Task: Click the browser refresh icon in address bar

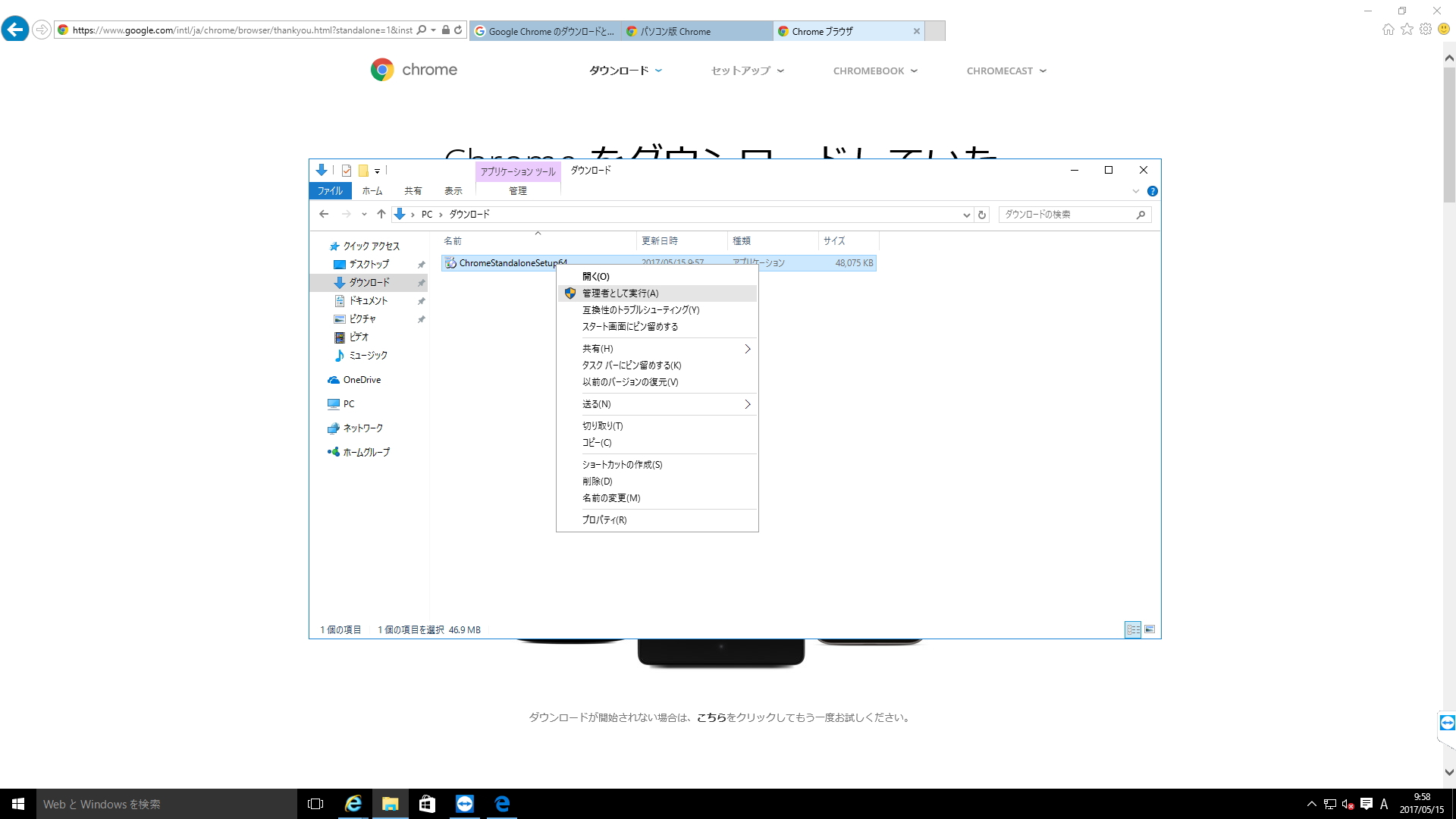Action: coord(458,30)
